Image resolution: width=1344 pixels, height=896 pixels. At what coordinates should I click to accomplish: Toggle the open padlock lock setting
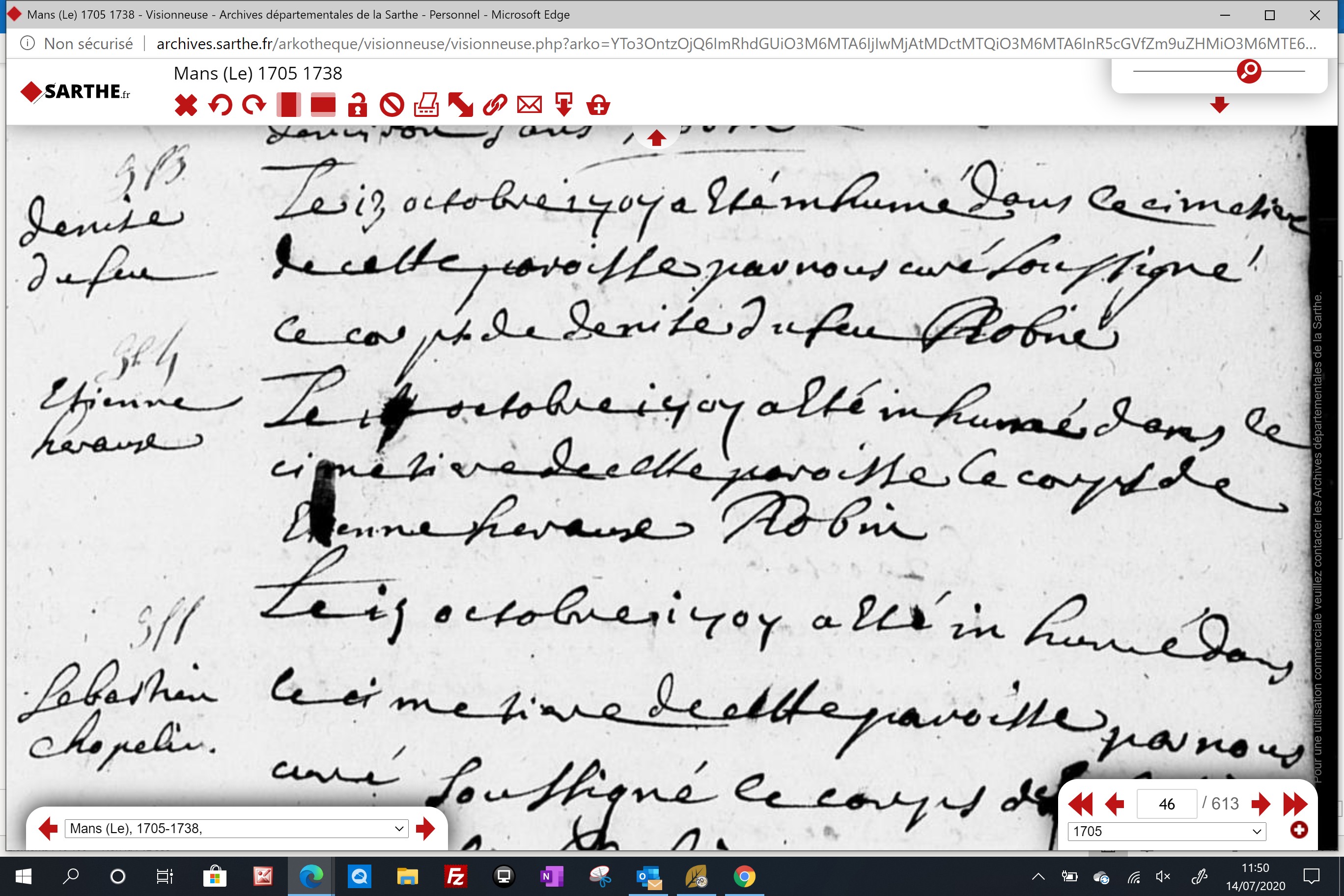pos(358,105)
